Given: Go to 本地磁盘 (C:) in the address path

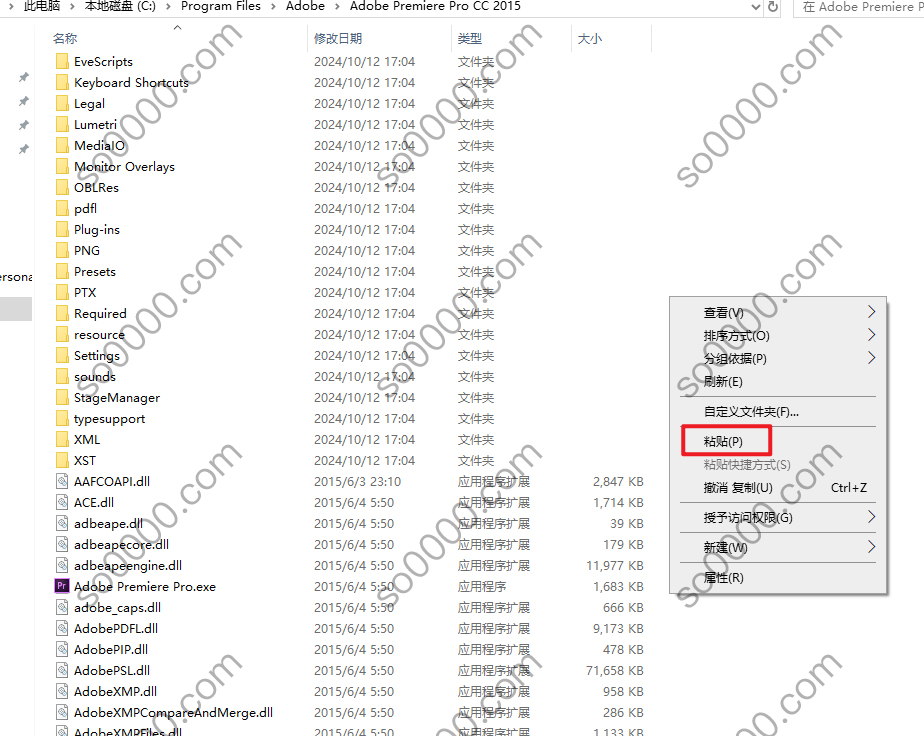Looking at the screenshot, I should point(120,6).
